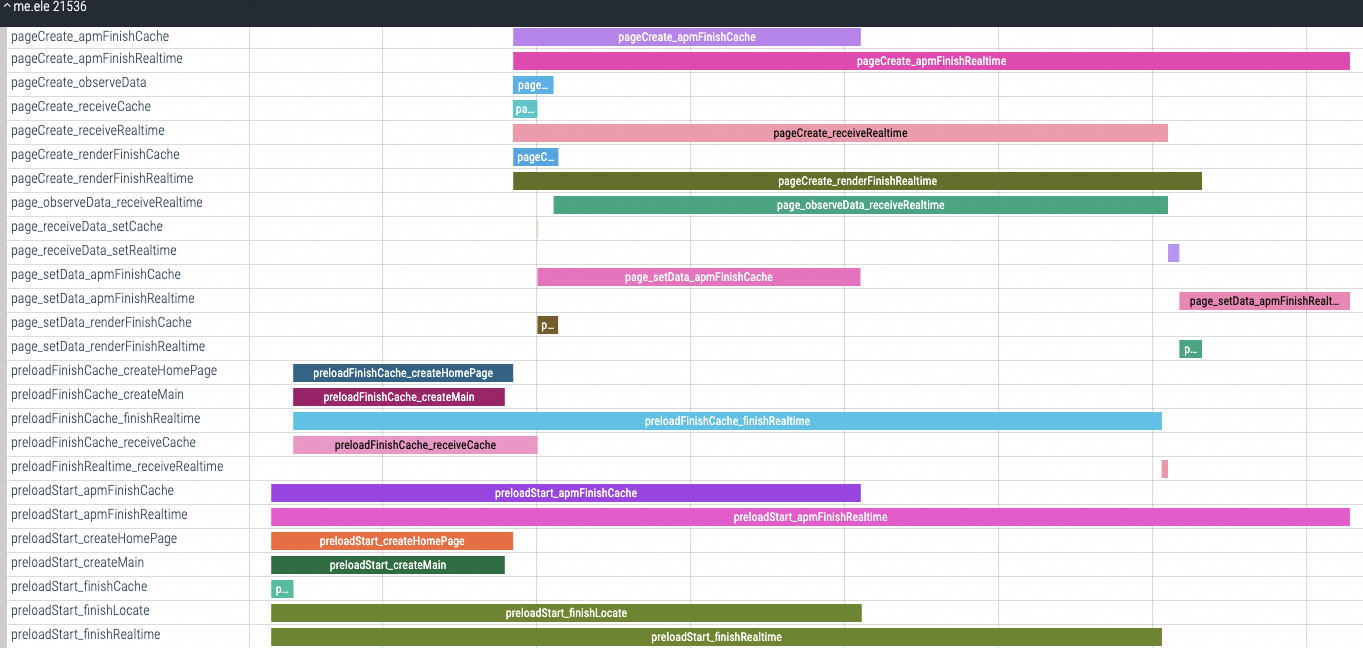Click the teal slice in pageCreate_receiveCache track
The height and width of the screenshot is (648, 1363).
pyautogui.click(x=524, y=109)
